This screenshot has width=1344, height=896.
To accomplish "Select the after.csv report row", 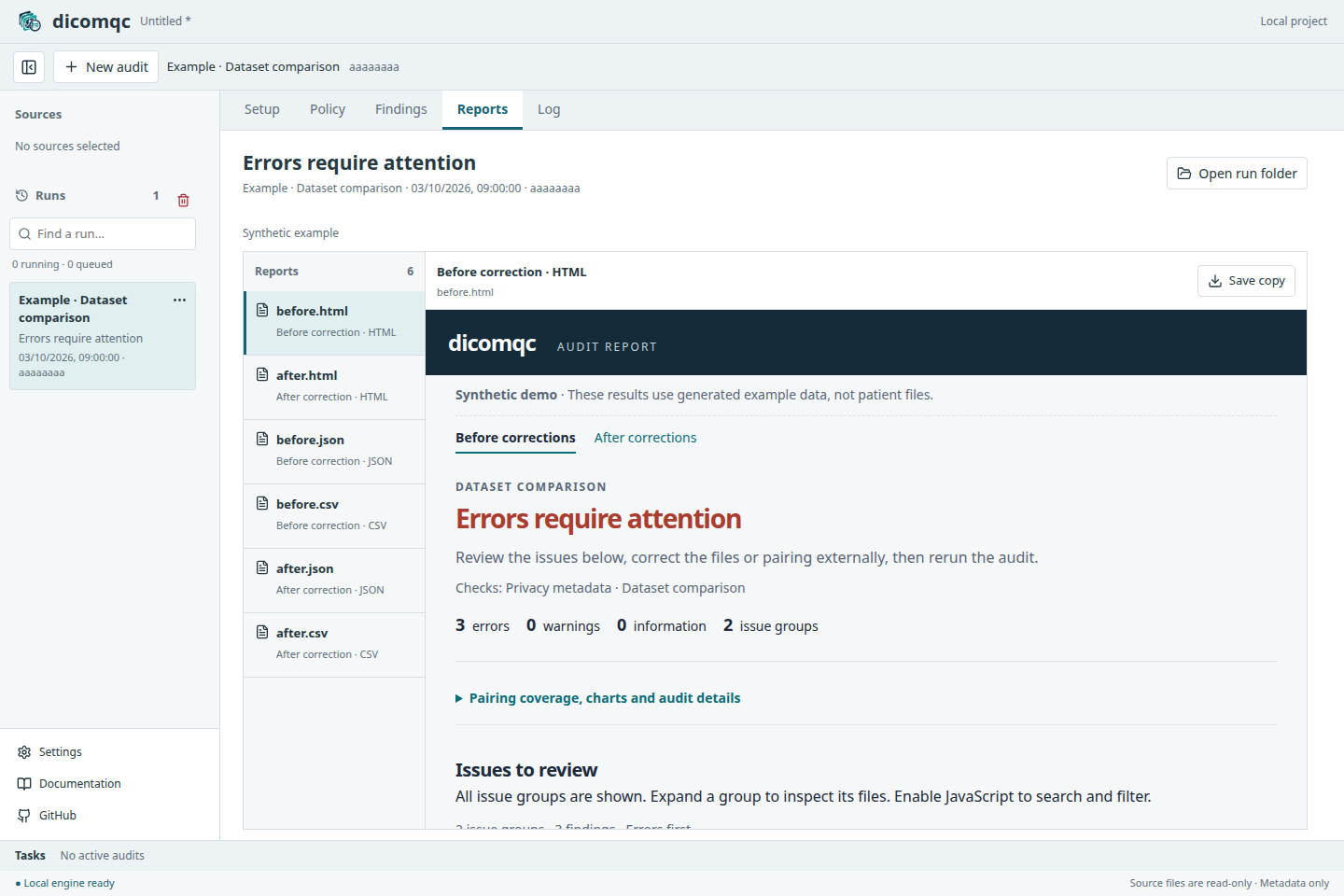I will [334, 645].
